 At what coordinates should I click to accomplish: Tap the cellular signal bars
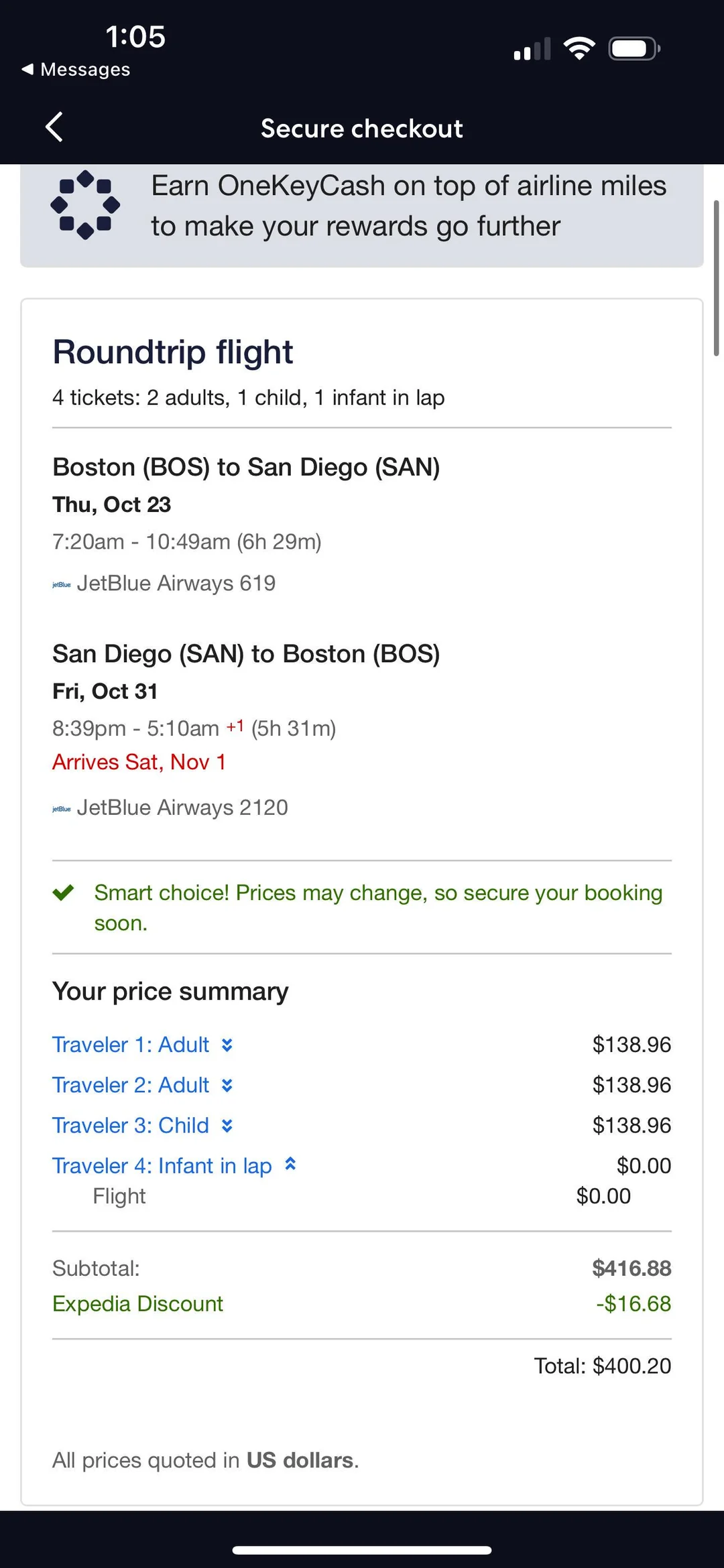pos(532,49)
